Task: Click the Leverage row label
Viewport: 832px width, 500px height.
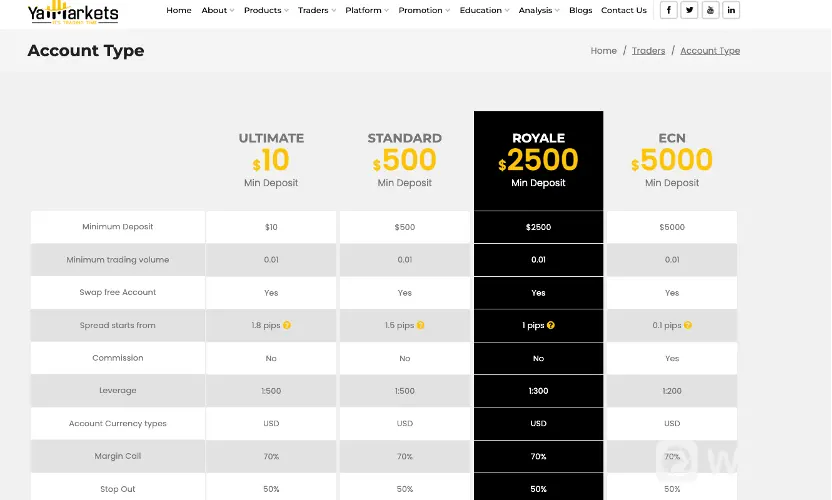Action: click(118, 391)
